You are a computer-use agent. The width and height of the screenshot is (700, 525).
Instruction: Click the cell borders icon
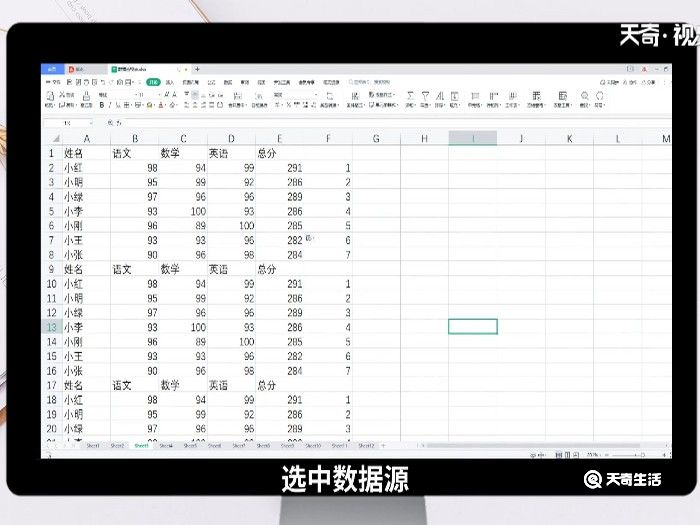(126, 105)
